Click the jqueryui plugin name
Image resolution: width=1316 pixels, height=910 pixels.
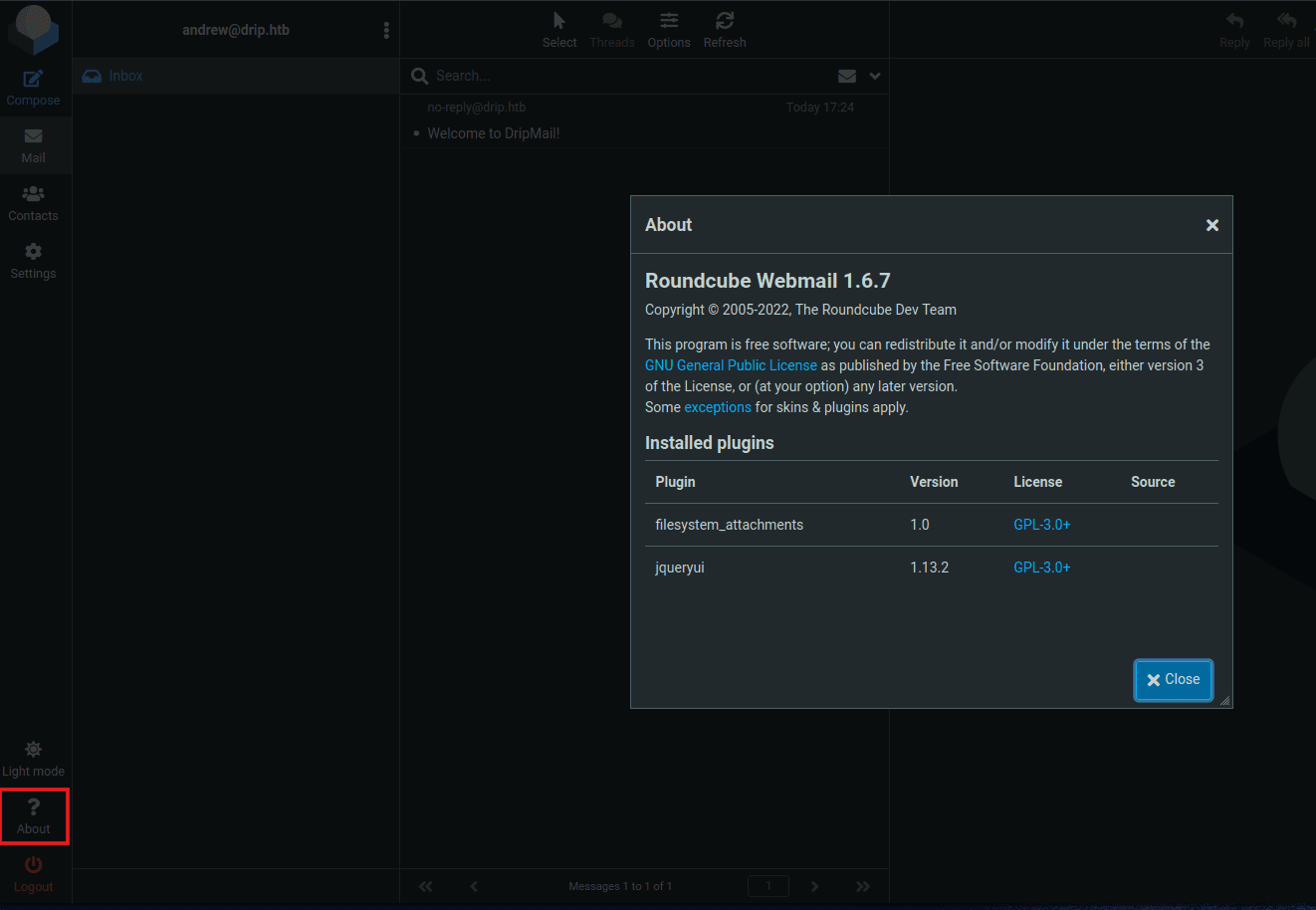click(680, 568)
